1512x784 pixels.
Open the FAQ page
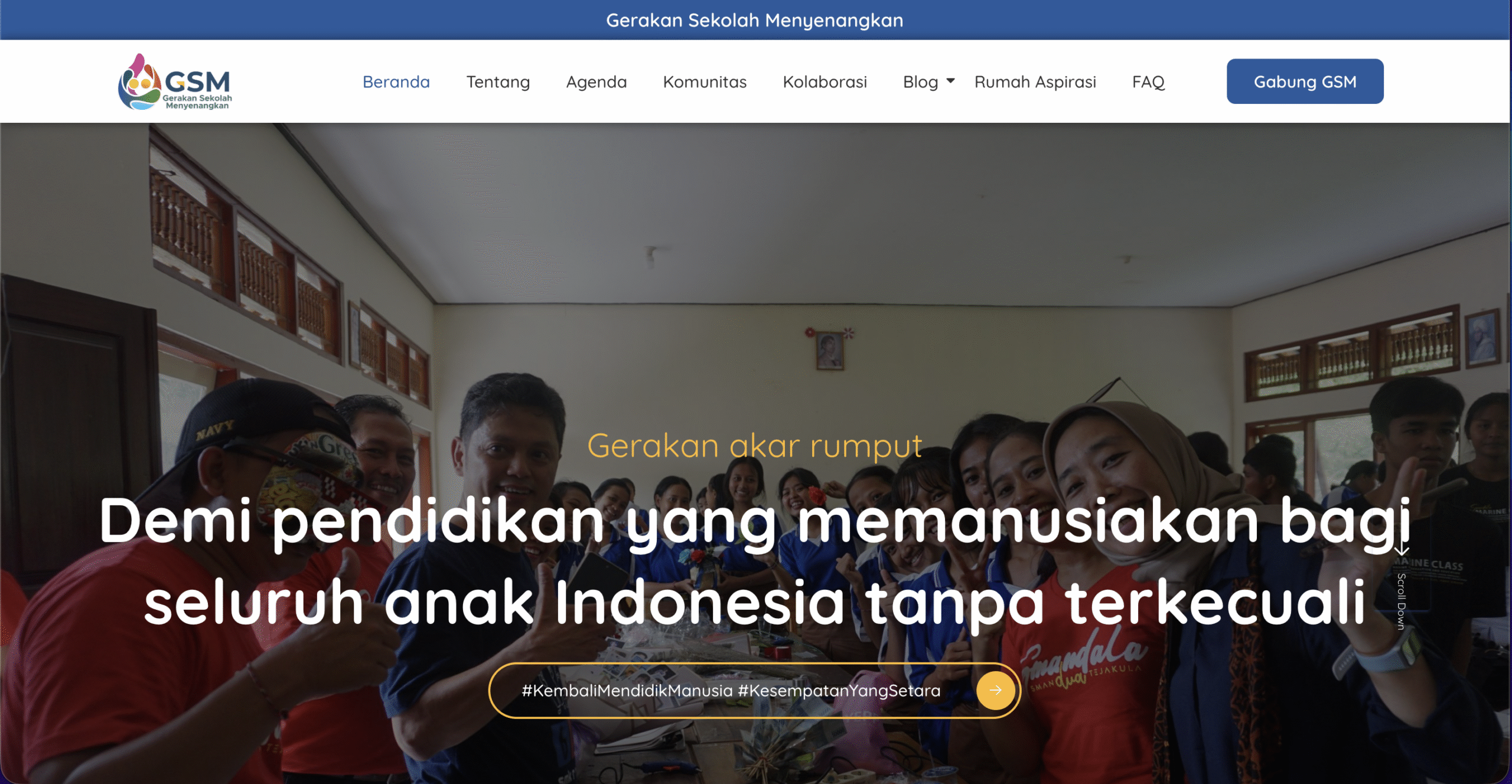click(1148, 82)
